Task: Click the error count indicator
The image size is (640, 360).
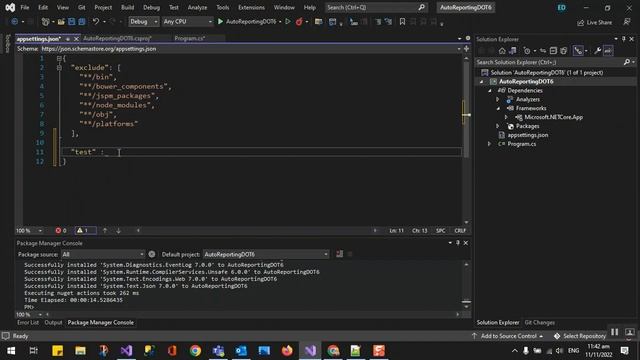Action: tap(61, 231)
